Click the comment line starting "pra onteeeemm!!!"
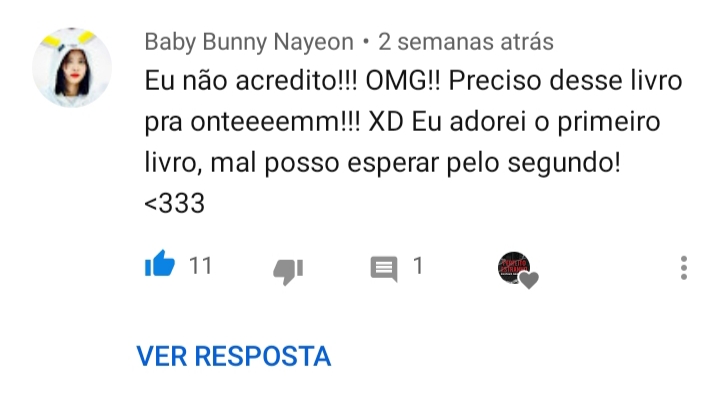The image size is (720, 416). click(402, 122)
